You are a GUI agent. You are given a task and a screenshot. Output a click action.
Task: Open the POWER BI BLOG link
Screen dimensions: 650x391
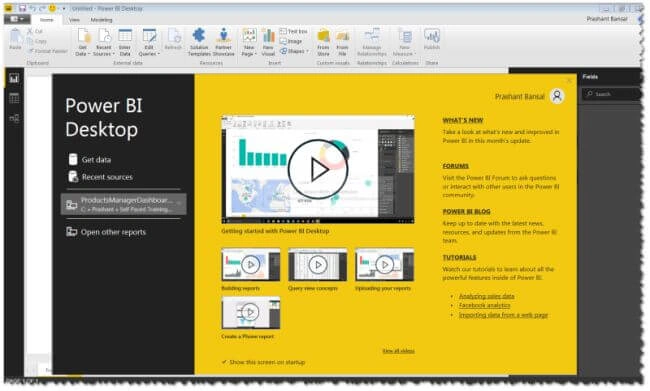coord(466,211)
